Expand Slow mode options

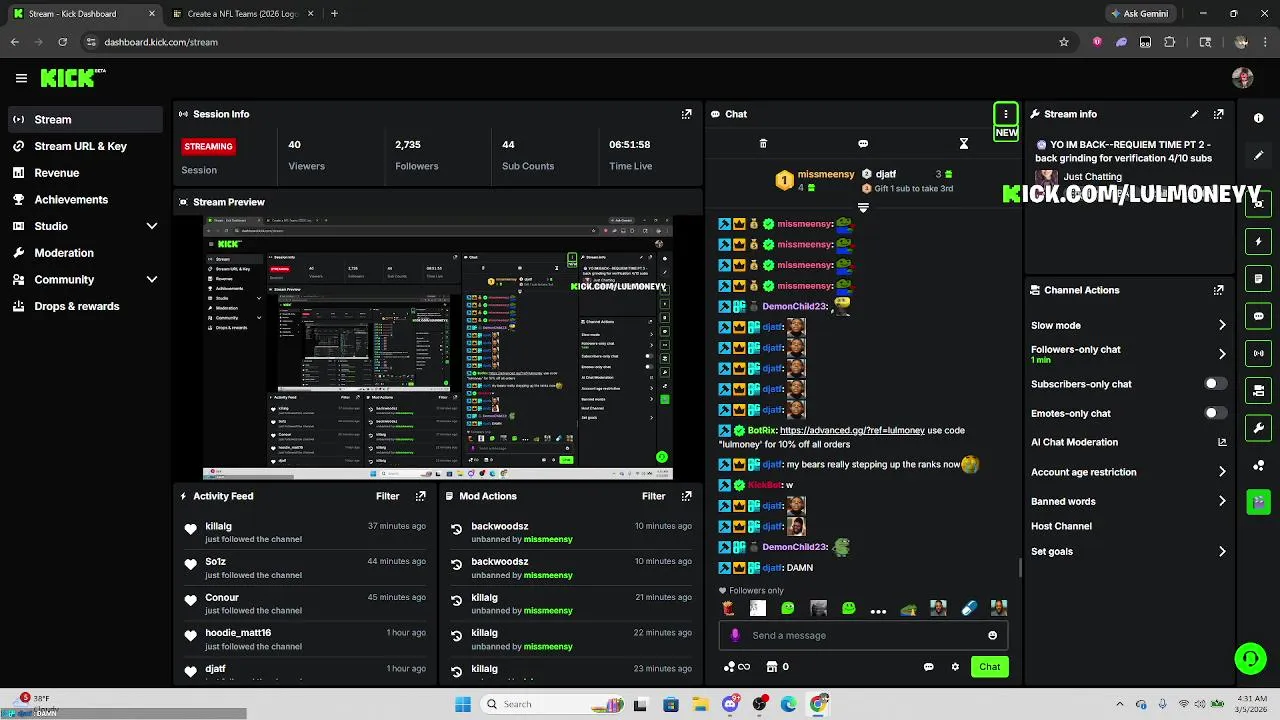tap(1222, 325)
